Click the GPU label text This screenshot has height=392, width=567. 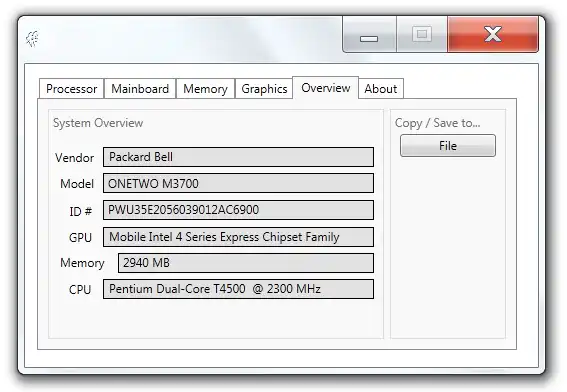click(80, 238)
